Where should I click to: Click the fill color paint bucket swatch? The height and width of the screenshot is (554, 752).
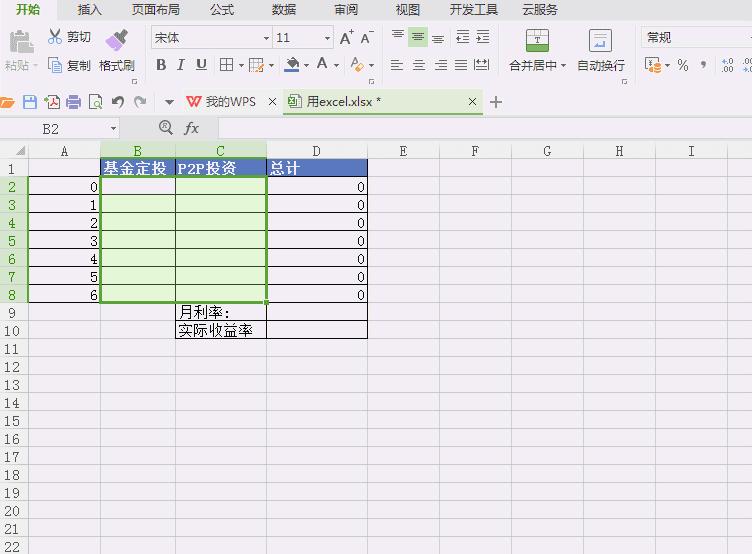pyautogui.click(x=292, y=65)
